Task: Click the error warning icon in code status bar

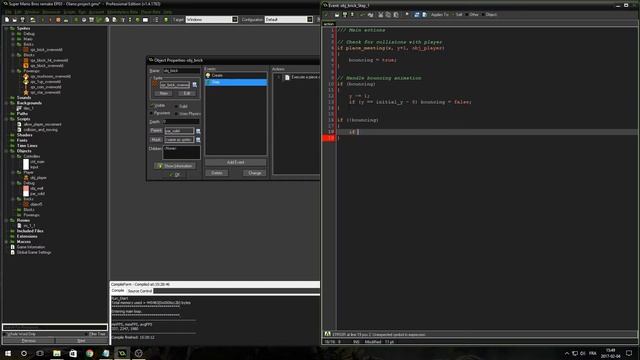Action: [x=327, y=334]
